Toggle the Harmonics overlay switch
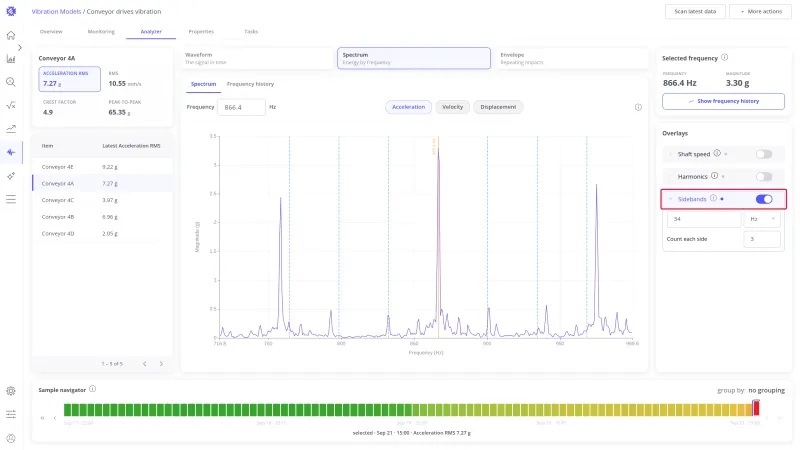Image resolution: width=800 pixels, height=450 pixels. pyautogui.click(x=764, y=177)
